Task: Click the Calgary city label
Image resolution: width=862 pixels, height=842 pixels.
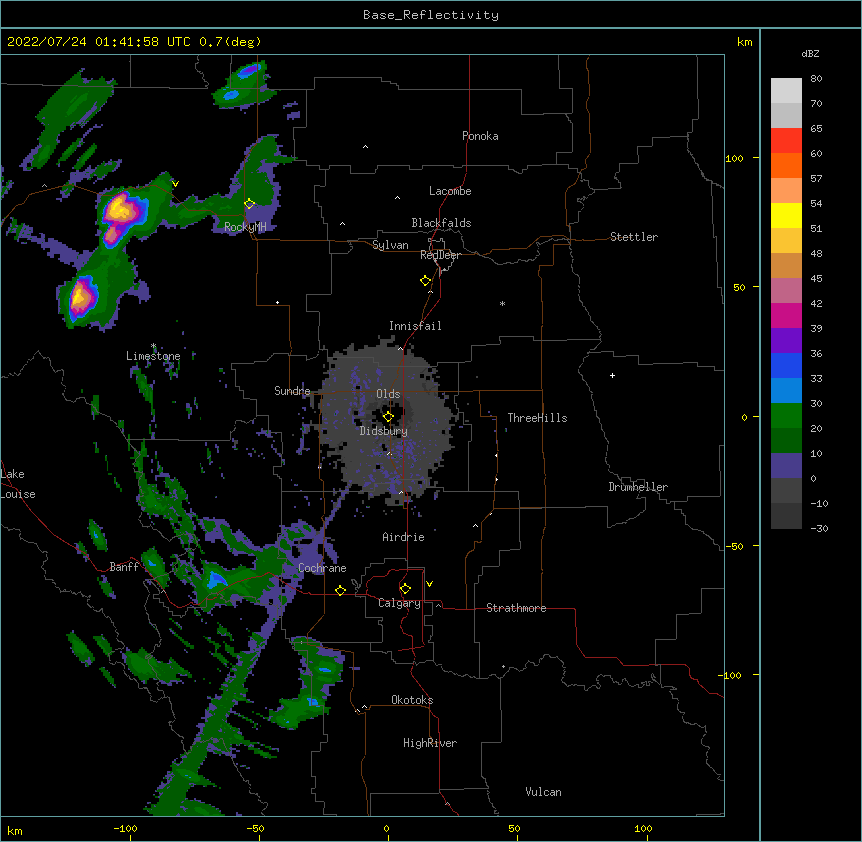Action: tap(399, 603)
